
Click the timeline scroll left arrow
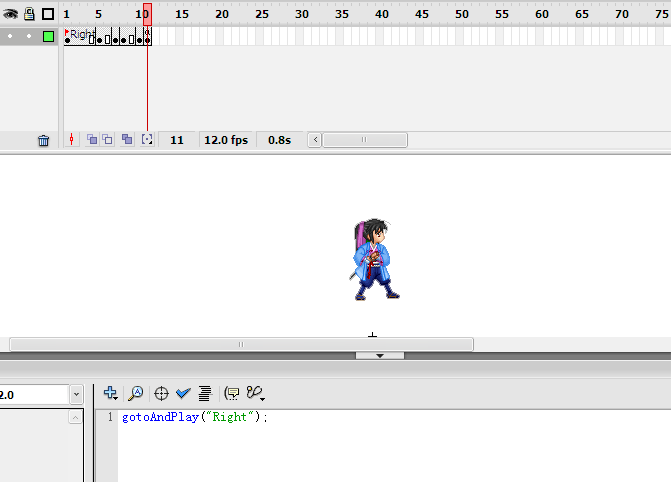[x=315, y=140]
